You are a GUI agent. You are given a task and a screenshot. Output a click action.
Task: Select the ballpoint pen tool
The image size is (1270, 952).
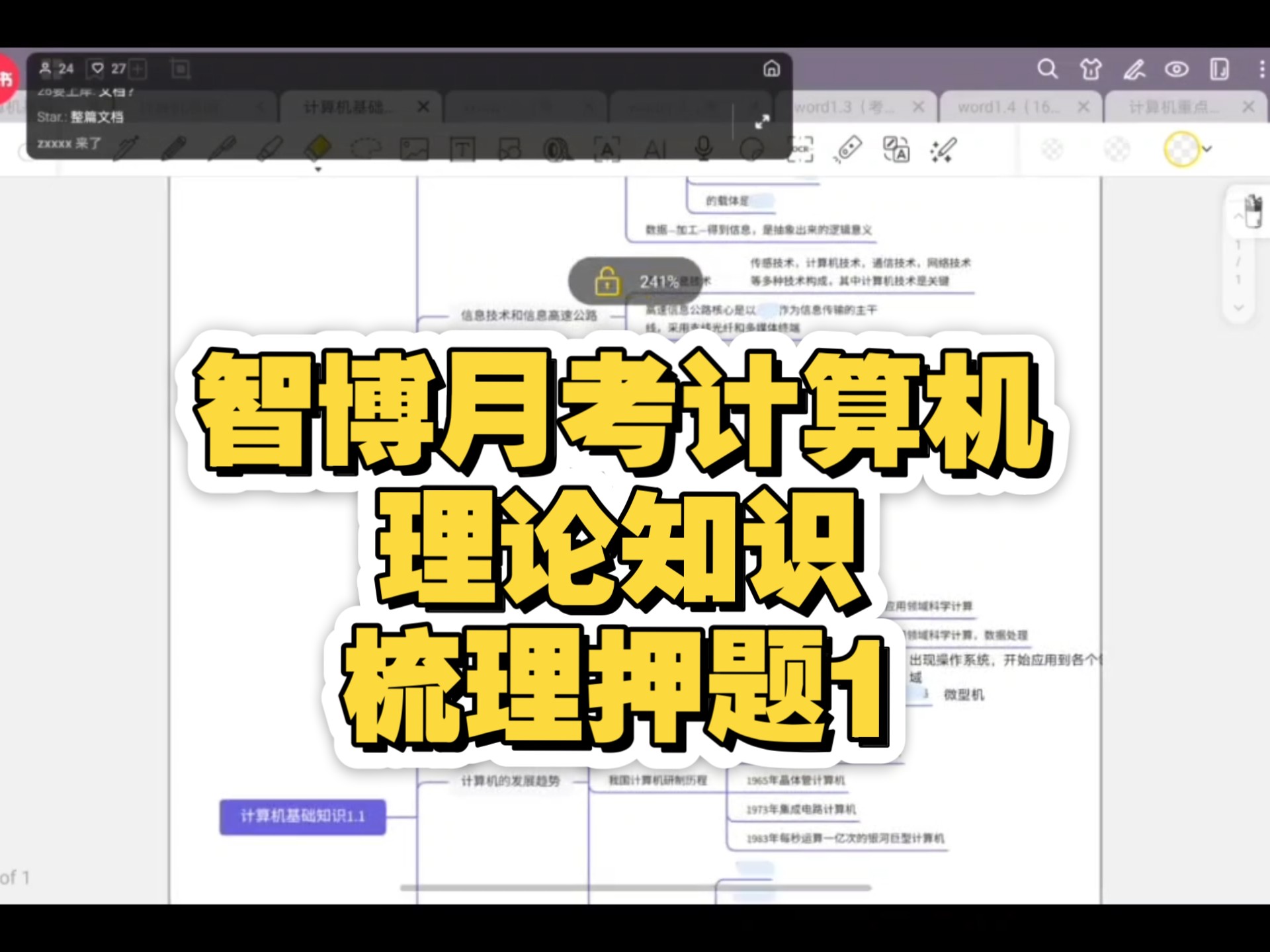222,149
